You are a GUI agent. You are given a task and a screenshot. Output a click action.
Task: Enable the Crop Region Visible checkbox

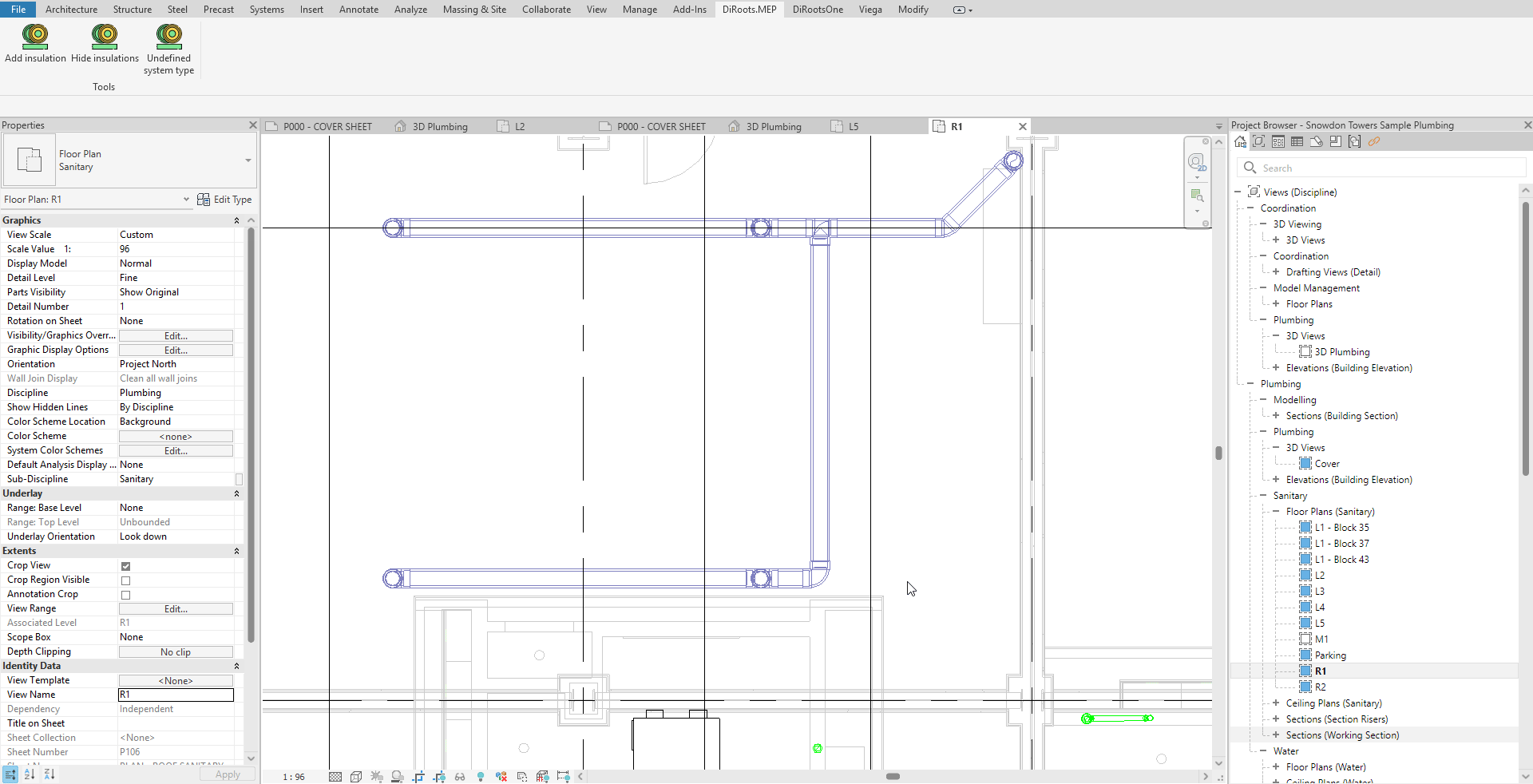[x=125, y=580]
